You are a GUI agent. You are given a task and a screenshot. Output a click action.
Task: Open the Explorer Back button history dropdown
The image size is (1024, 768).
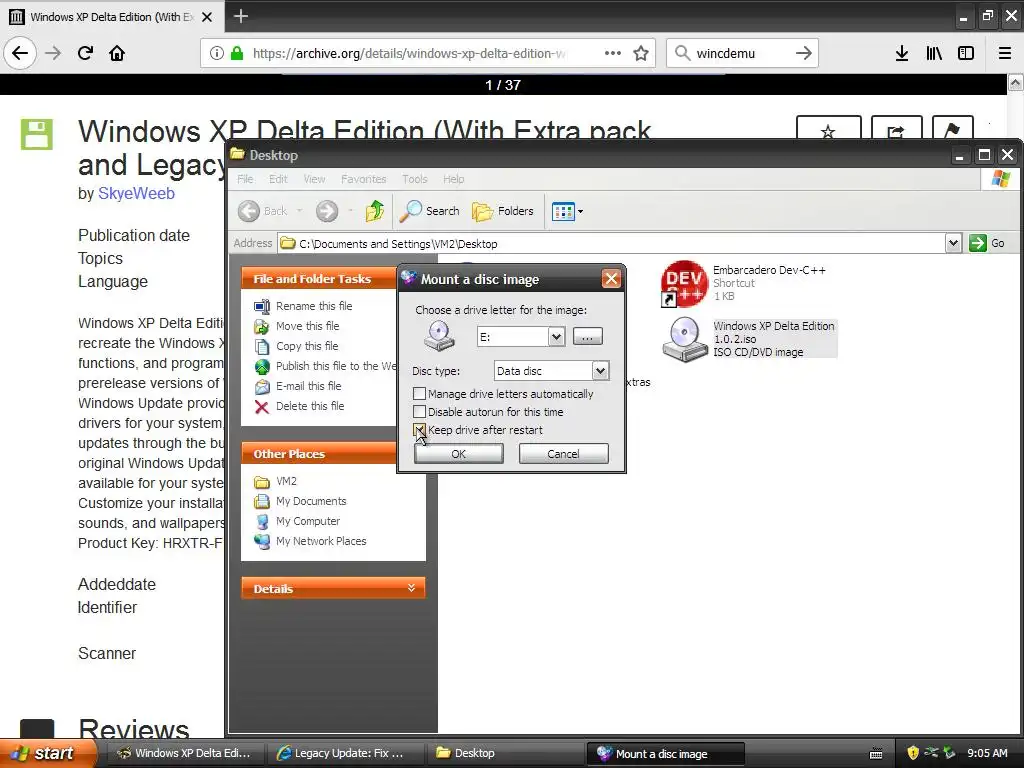(x=300, y=211)
